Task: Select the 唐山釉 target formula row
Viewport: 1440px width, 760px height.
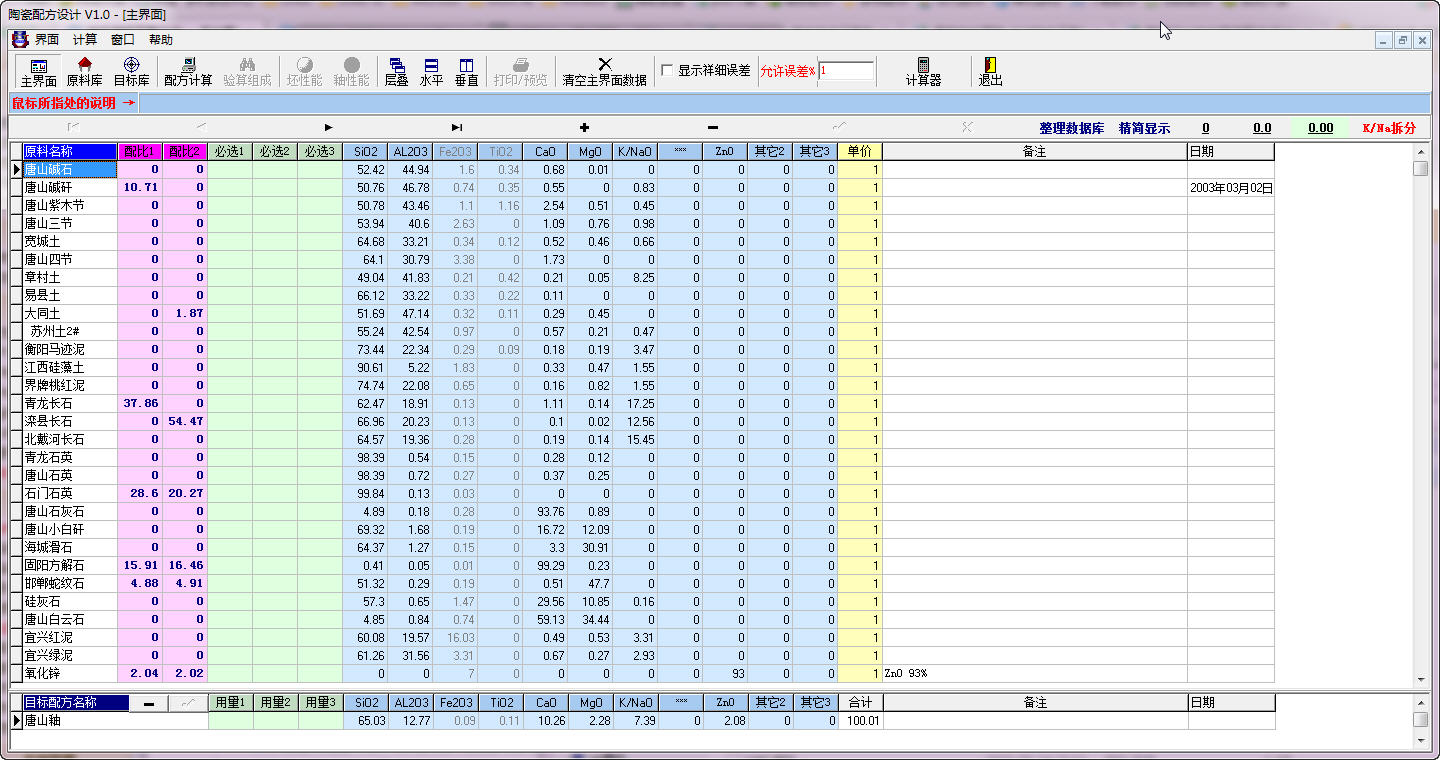Action: point(115,721)
